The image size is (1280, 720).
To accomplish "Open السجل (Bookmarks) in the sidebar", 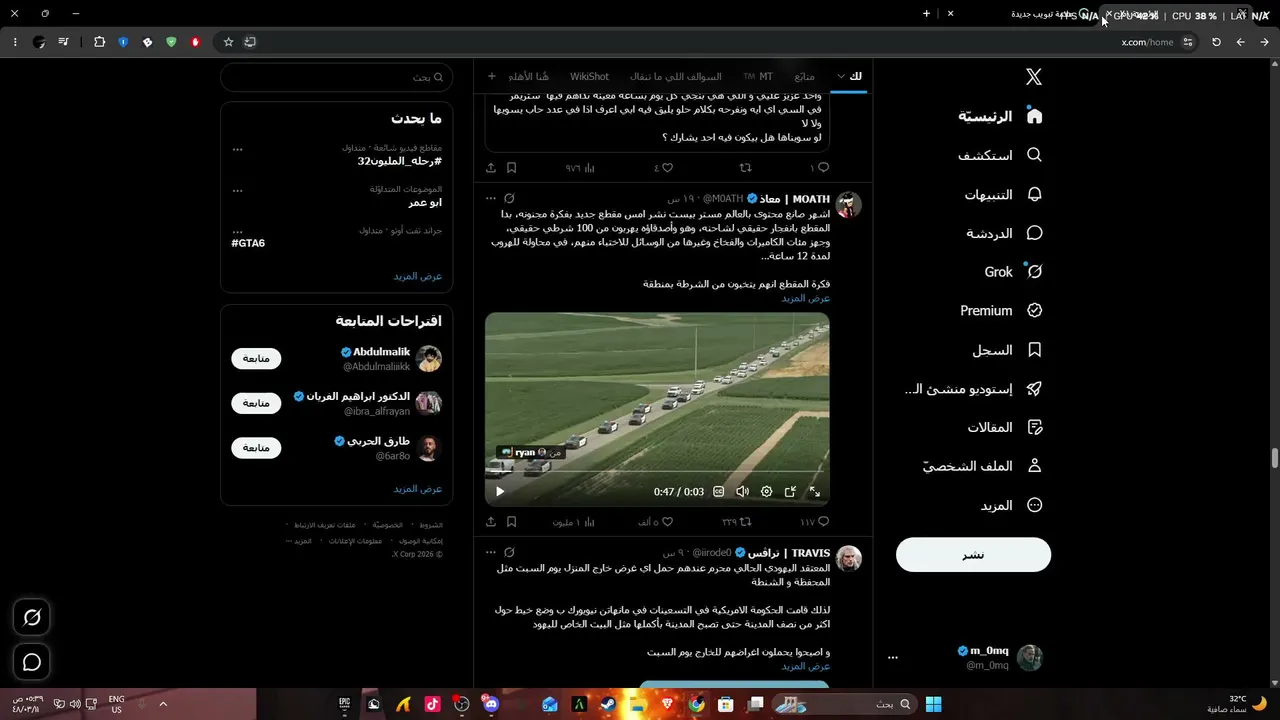I will (1007, 350).
